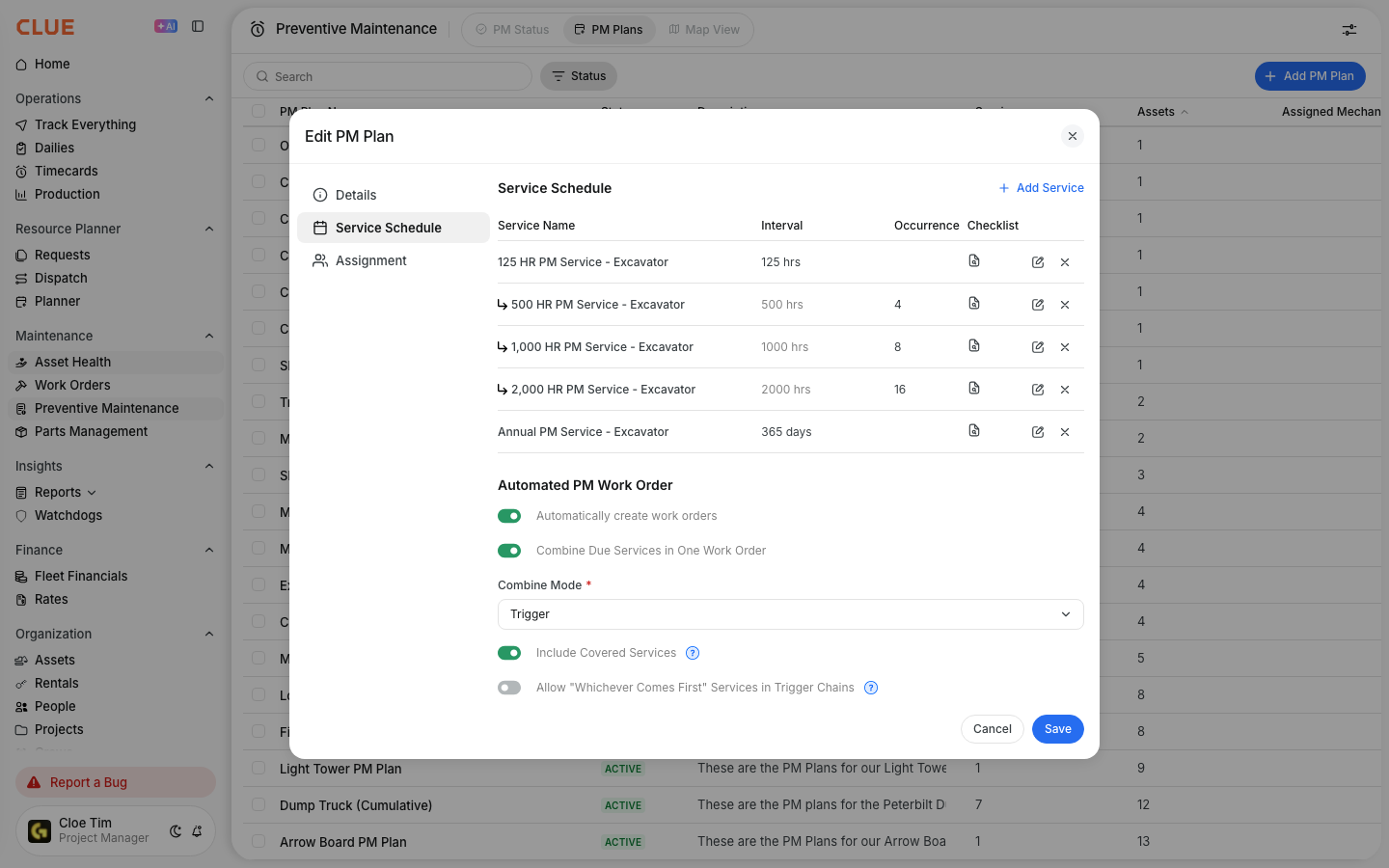Toggle Automatically create work orders
Screen dimensions: 1389x868
509,516
